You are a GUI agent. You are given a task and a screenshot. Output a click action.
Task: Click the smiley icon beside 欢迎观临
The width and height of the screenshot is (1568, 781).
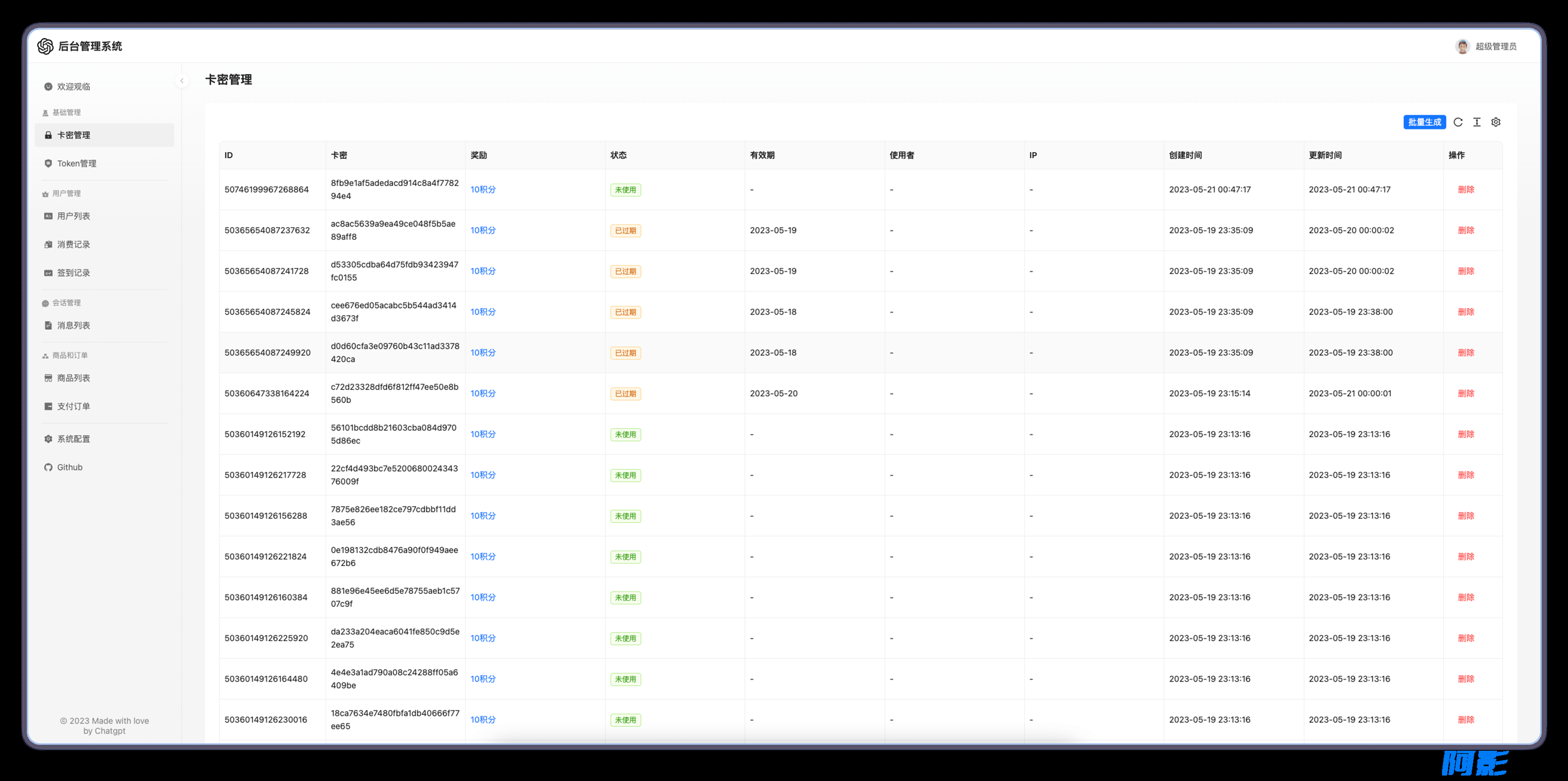click(x=48, y=86)
